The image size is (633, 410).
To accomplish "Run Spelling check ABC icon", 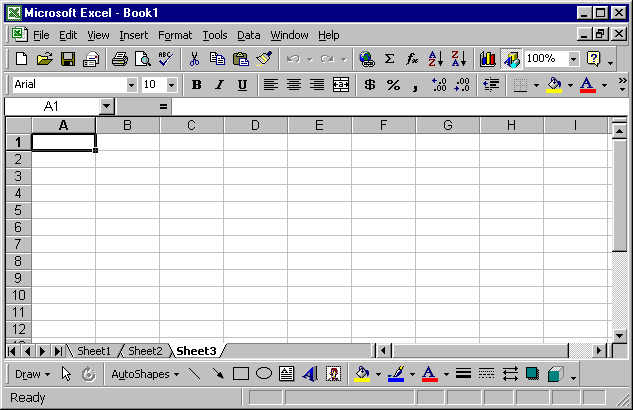I will coord(166,59).
